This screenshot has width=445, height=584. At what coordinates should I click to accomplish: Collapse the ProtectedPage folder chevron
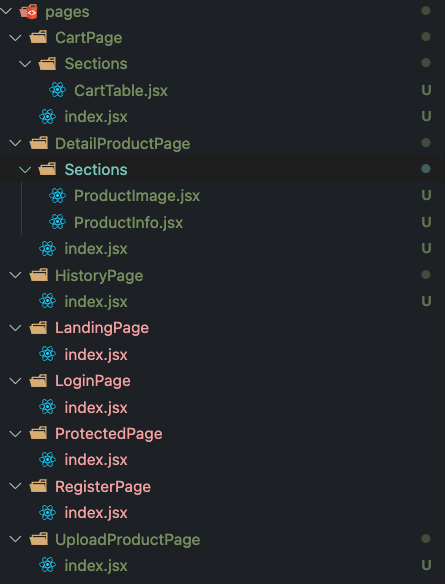[x=15, y=434]
